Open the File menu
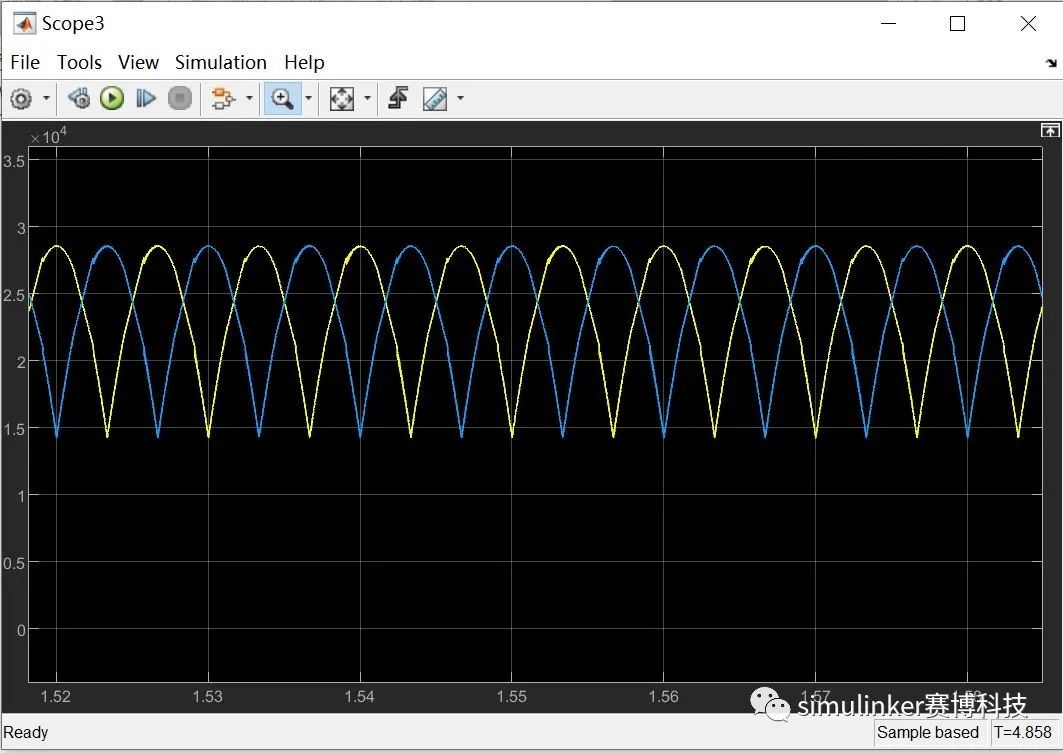The image size is (1063, 753). click(x=25, y=62)
